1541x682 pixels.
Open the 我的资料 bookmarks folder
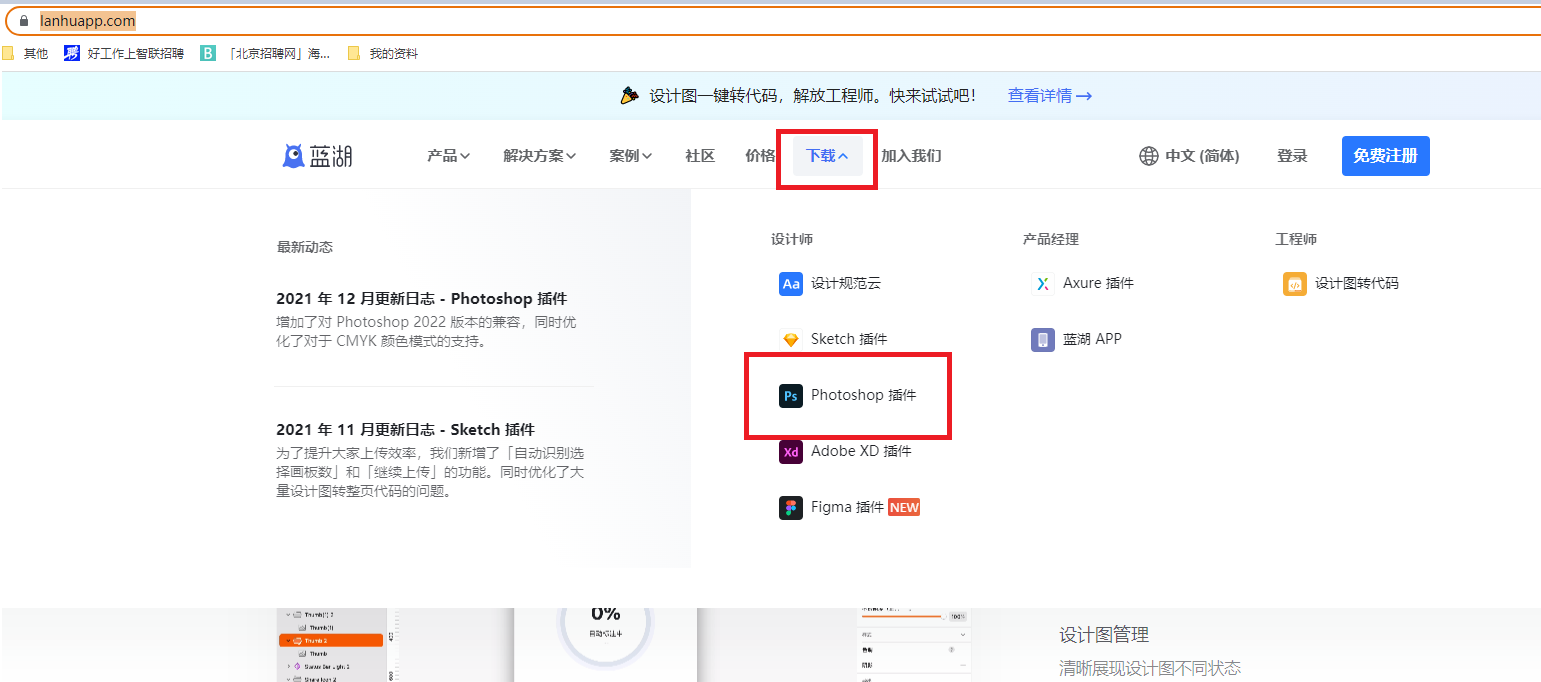[x=383, y=54]
